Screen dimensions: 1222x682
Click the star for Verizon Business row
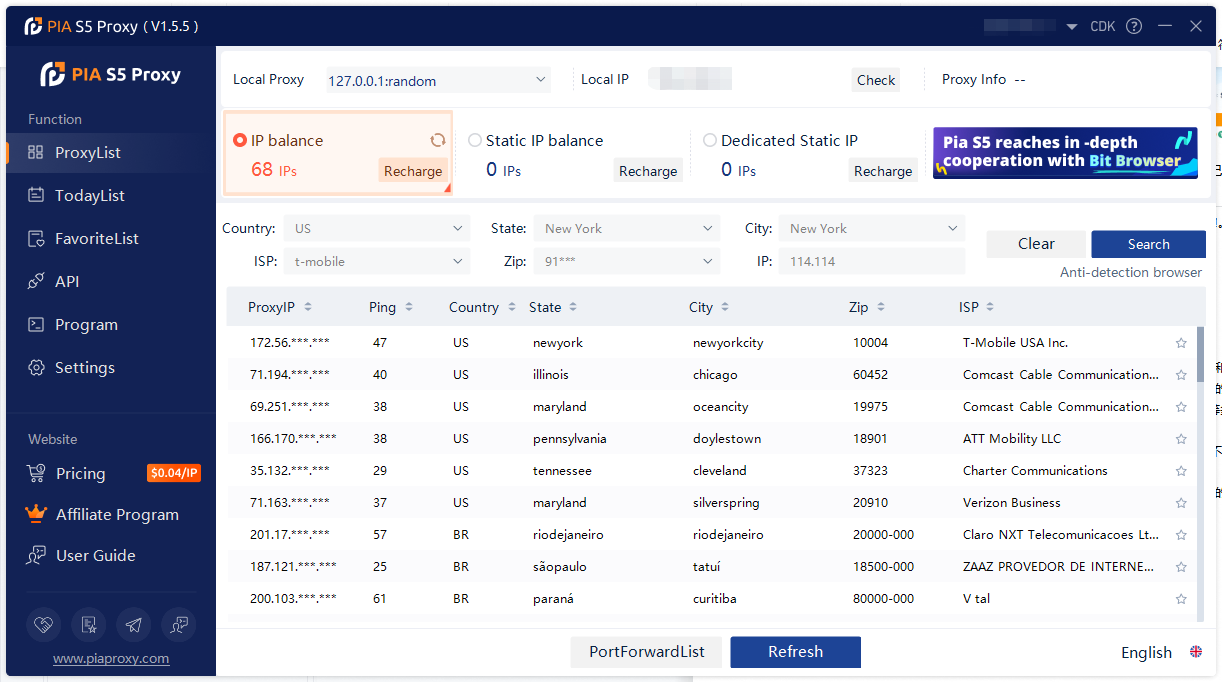click(x=1181, y=503)
